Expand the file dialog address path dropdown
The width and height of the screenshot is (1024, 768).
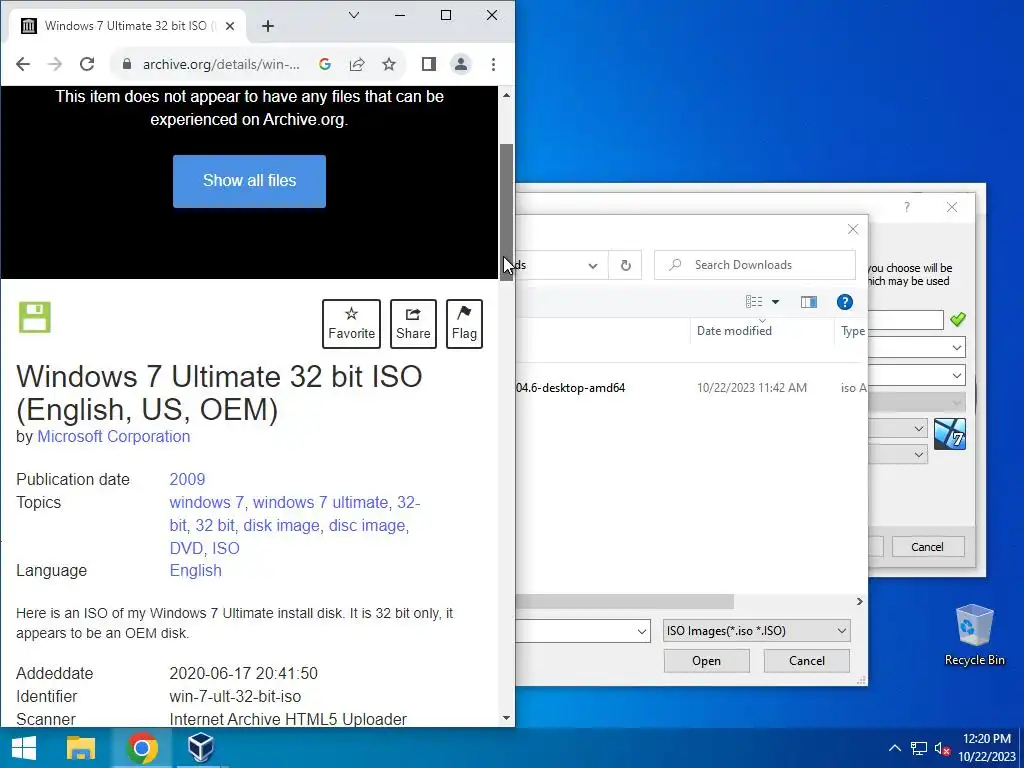592,265
